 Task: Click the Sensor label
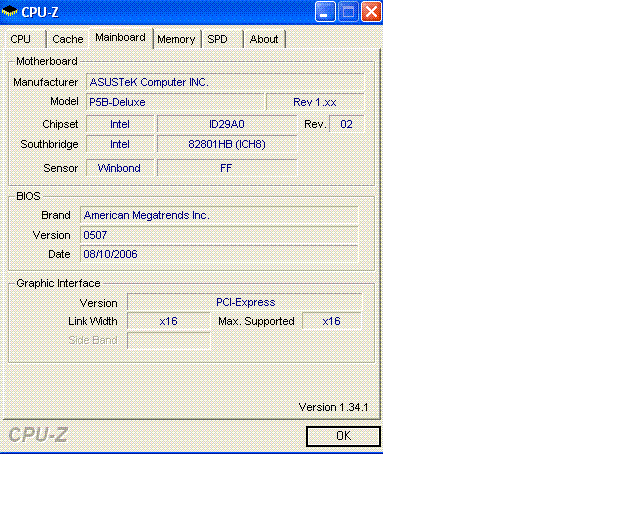[60, 168]
